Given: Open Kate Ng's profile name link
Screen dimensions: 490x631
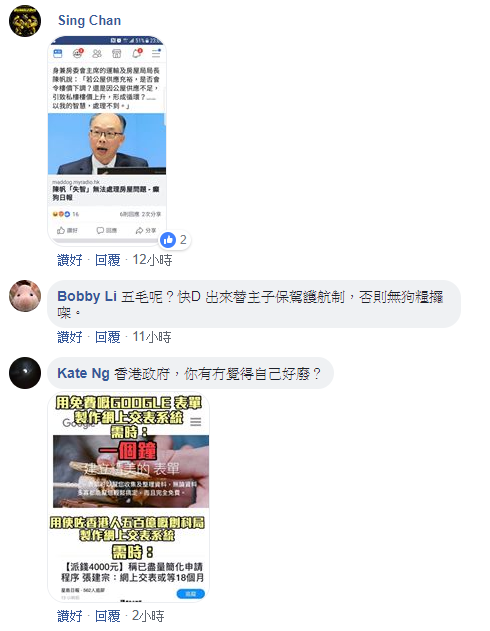Looking at the screenshot, I should 83,373.
